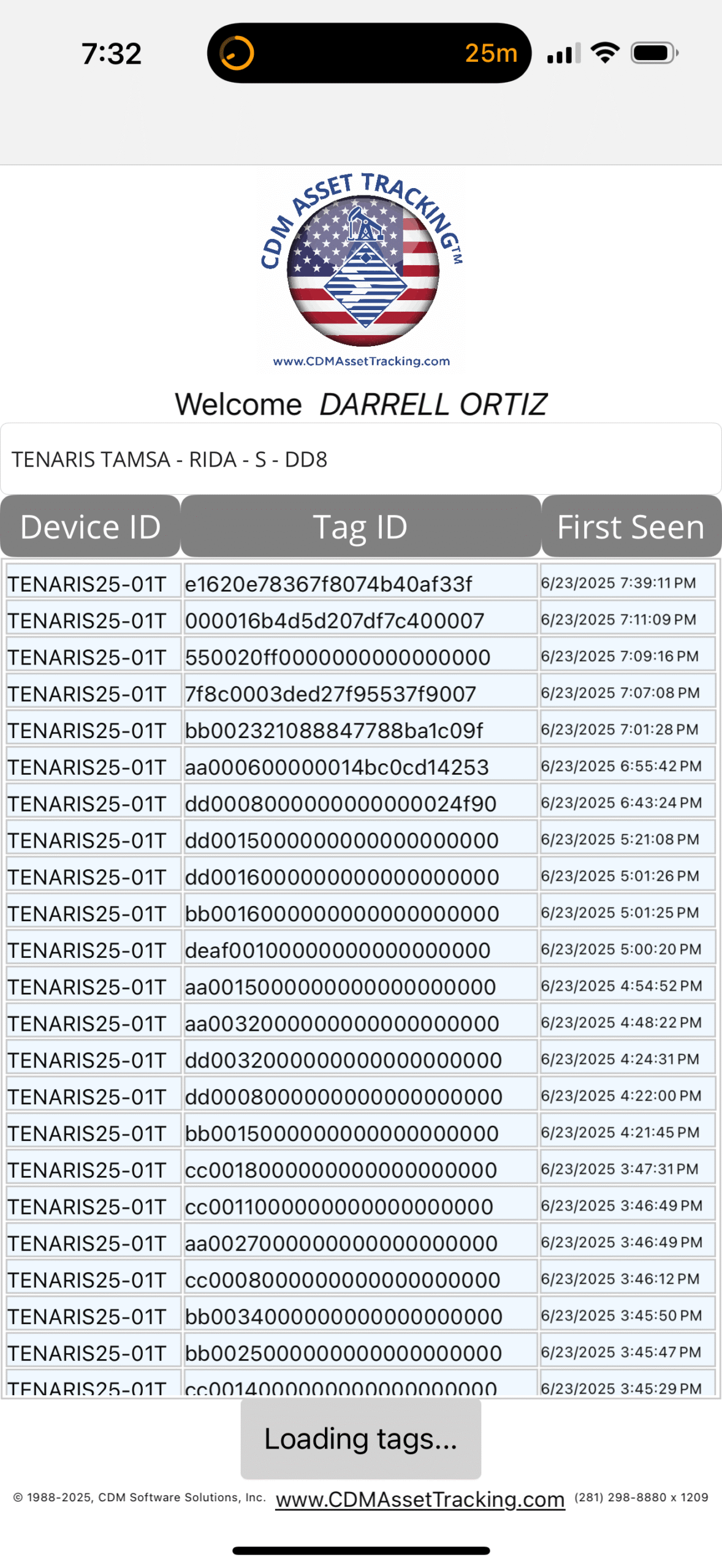This screenshot has height=1568, width=722.
Task: Select tag row 000016b4d5d207df7c400007
Action: 335,620
